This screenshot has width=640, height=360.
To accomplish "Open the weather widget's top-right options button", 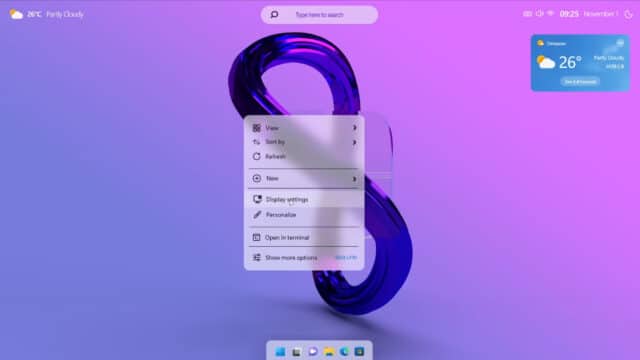I will pyautogui.click(x=620, y=43).
